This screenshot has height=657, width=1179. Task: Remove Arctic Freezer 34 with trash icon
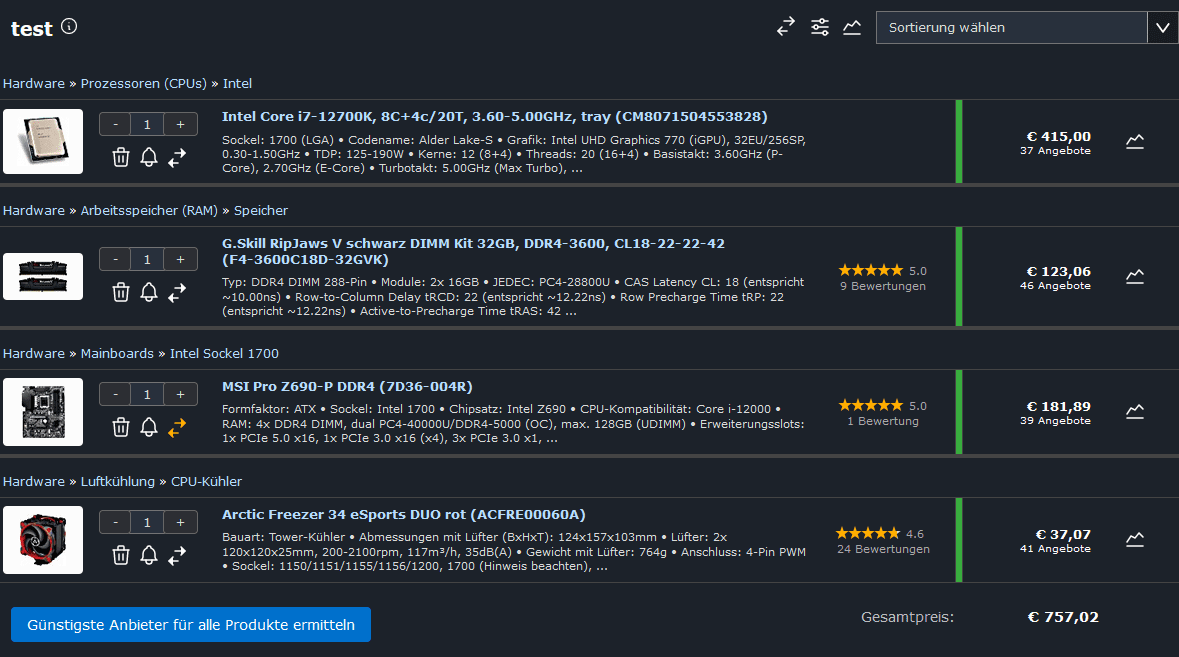coord(120,556)
